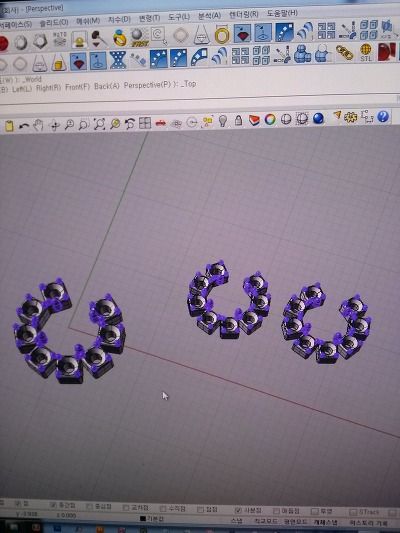Viewport: 400px width, 533px height.
Task: Click the pentagon gem cut icon
Action: point(40,41)
